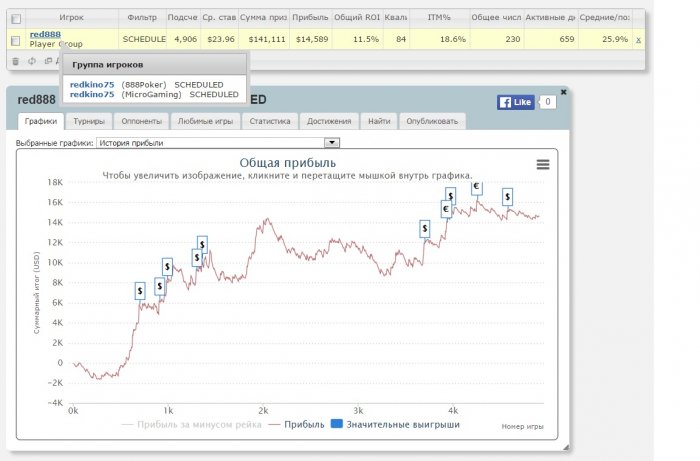This screenshot has height=461, width=700.
Task: Click the trash delete icon below the table
Action: (x=16, y=61)
